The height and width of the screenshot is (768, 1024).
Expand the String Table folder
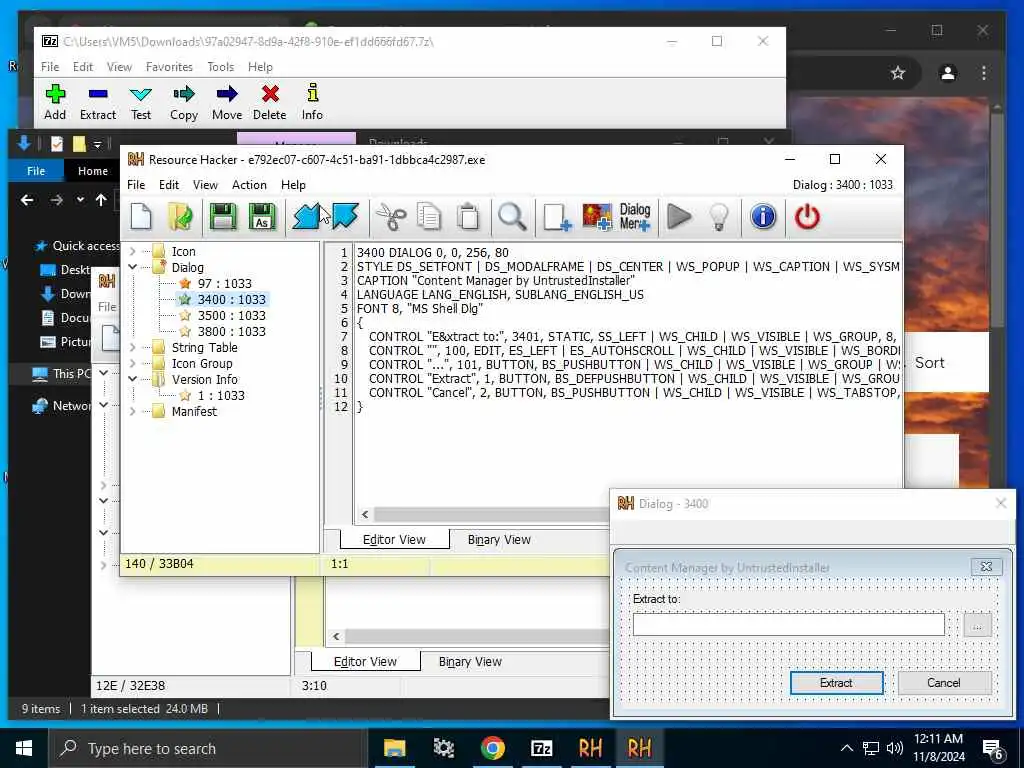(133, 347)
